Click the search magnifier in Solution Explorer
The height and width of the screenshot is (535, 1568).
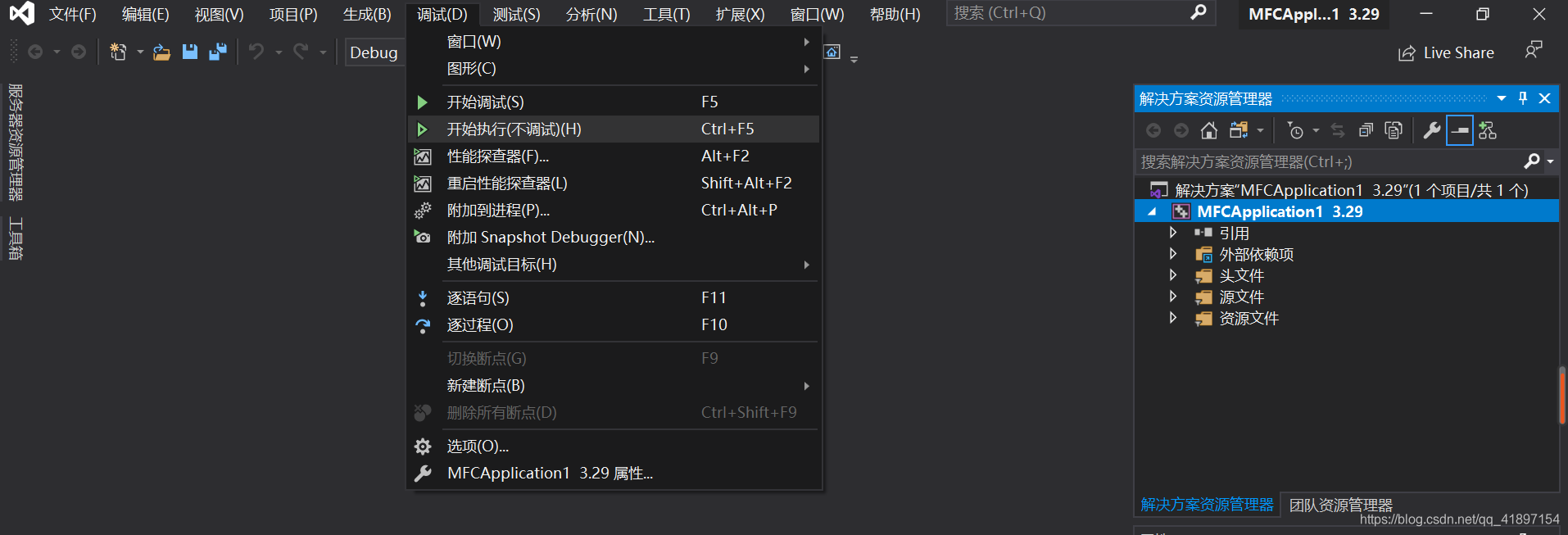pos(1532,161)
